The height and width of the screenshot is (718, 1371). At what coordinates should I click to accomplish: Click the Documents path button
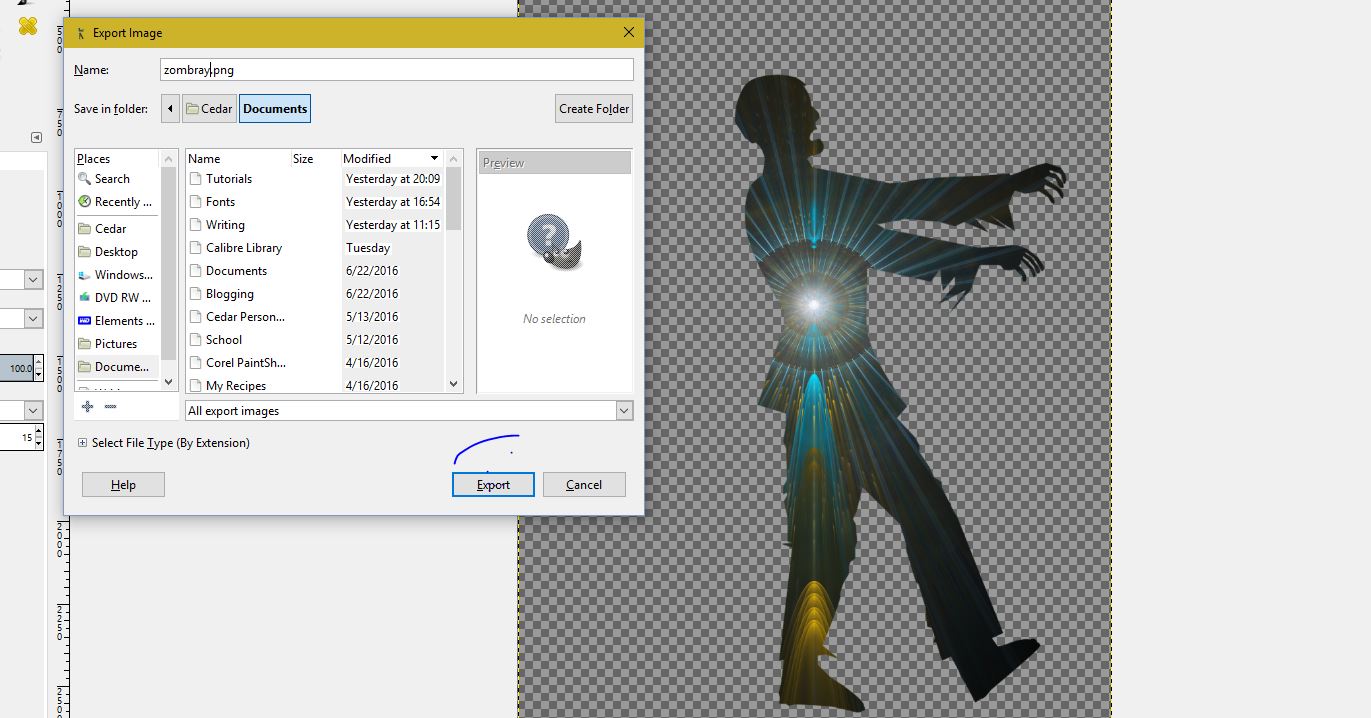(275, 109)
